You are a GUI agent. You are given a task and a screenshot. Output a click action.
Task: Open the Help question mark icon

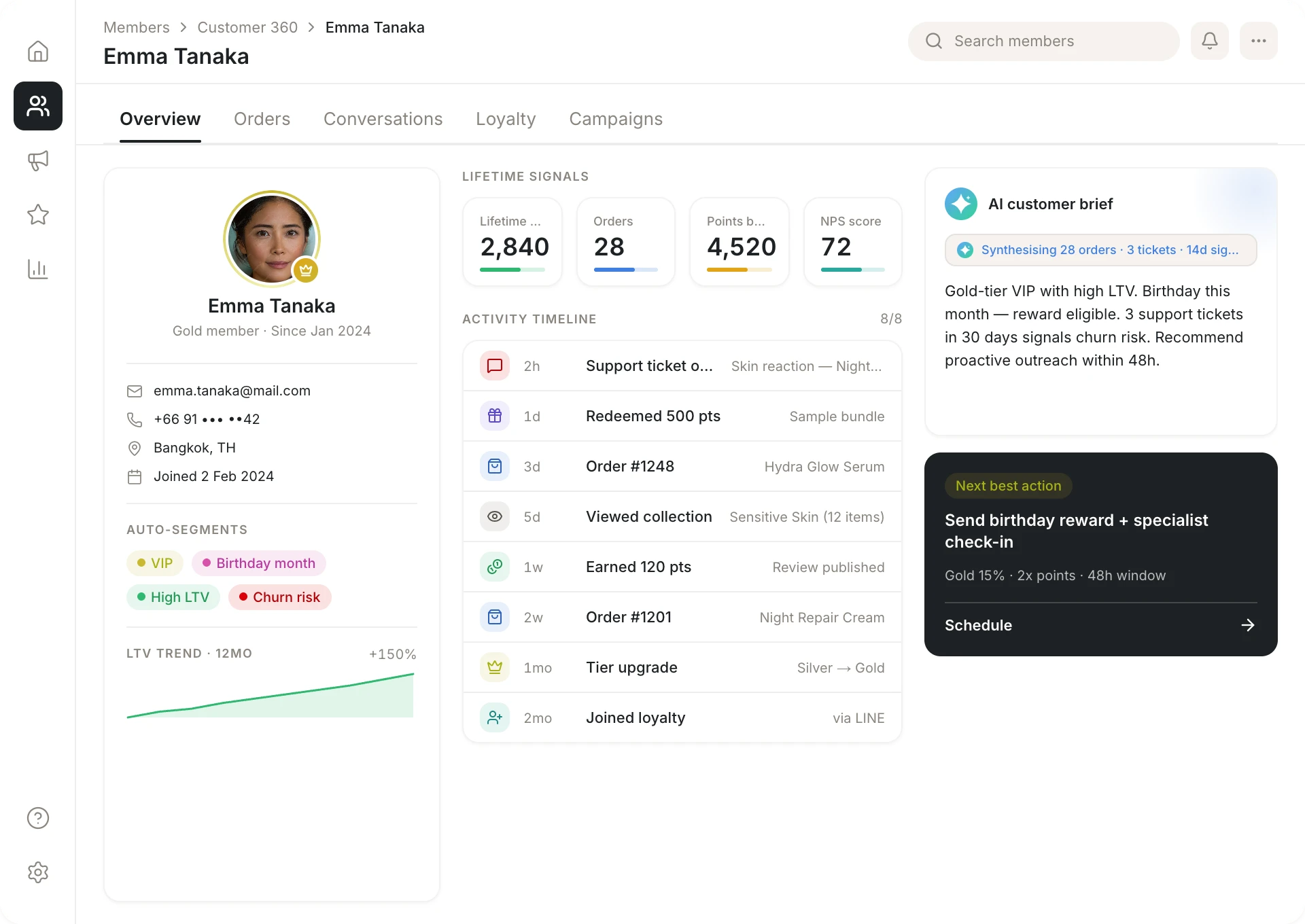(x=38, y=818)
